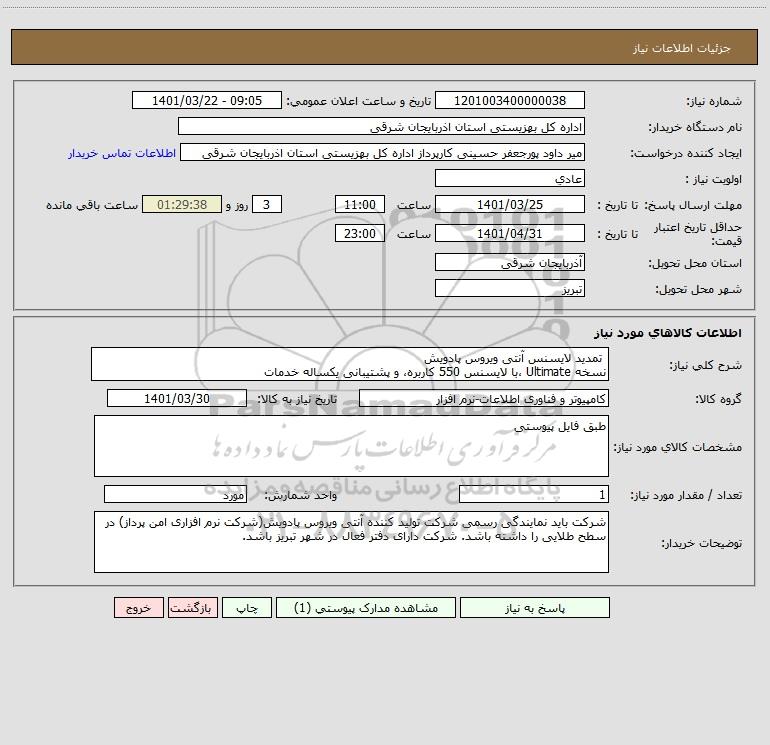Image resolution: width=770 pixels, height=745 pixels.
Task: Click delivery city field تبریز
Action: [x=510, y=288]
